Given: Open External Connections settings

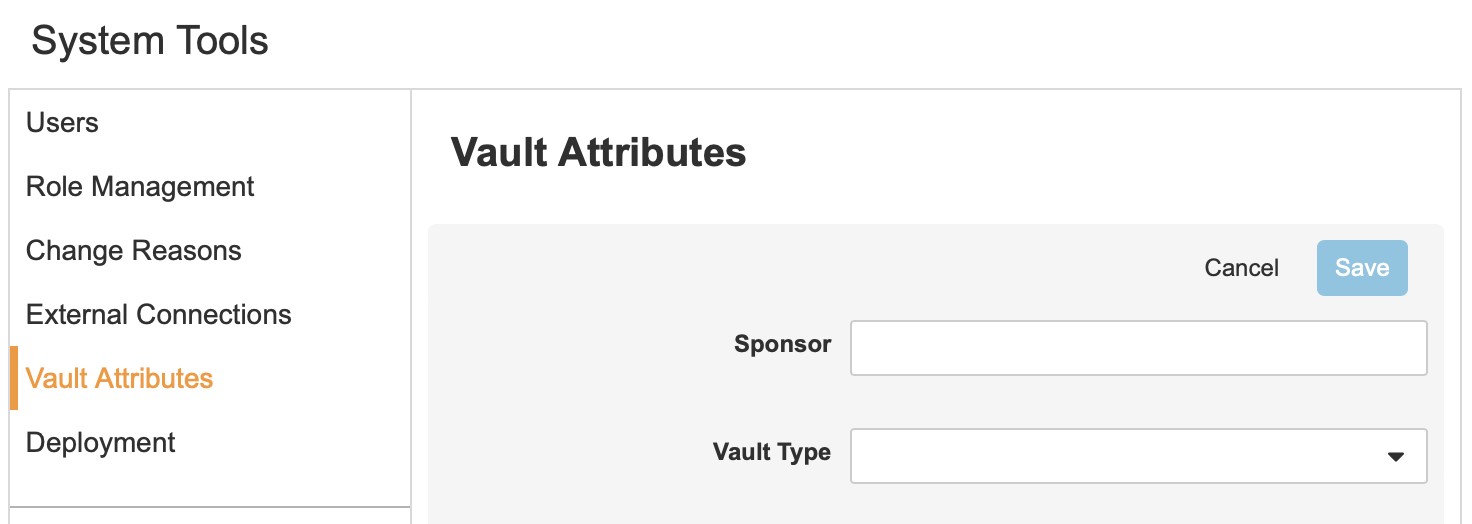Looking at the screenshot, I should coord(159,315).
